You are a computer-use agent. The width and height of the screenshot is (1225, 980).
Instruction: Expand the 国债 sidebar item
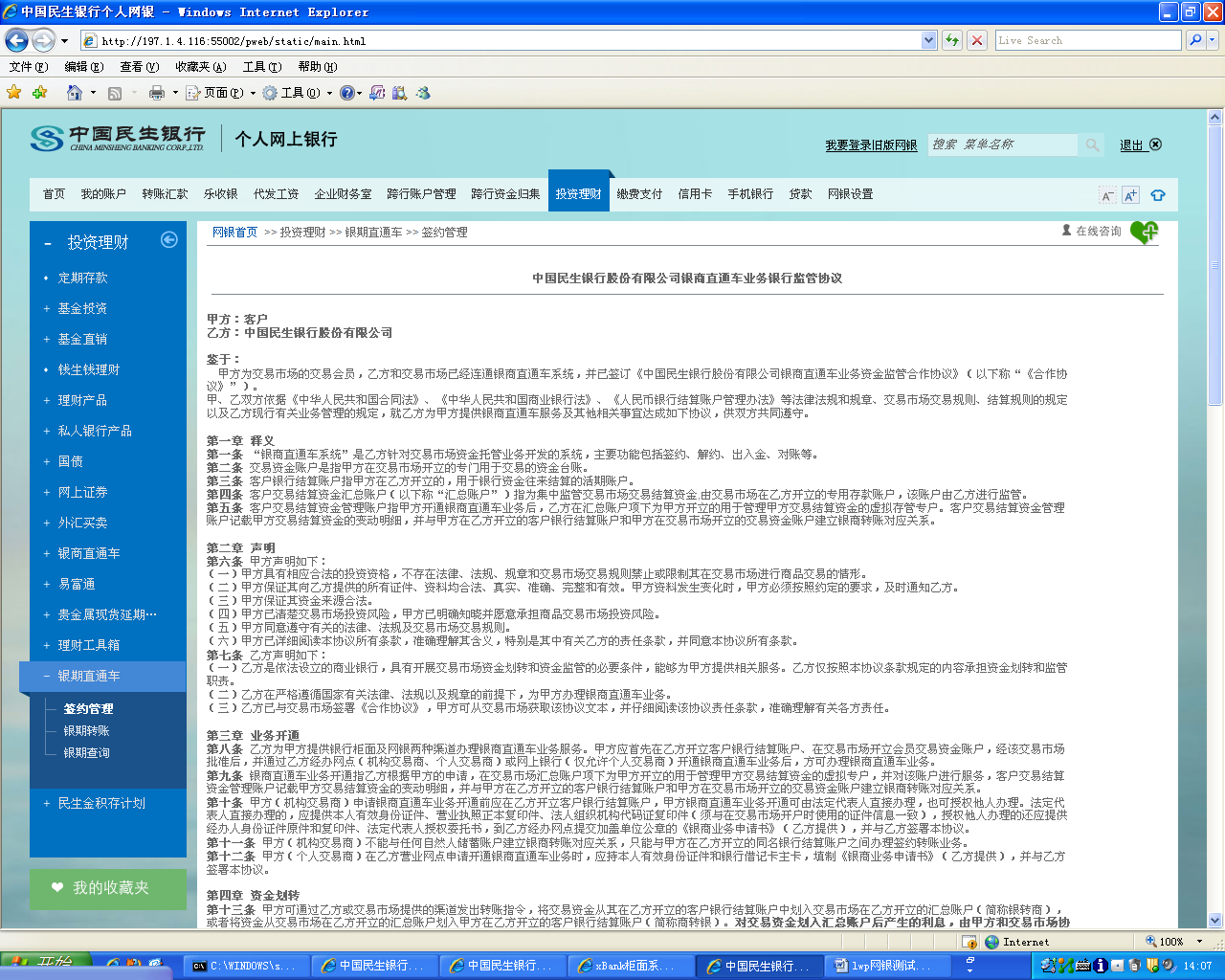[x=70, y=461]
